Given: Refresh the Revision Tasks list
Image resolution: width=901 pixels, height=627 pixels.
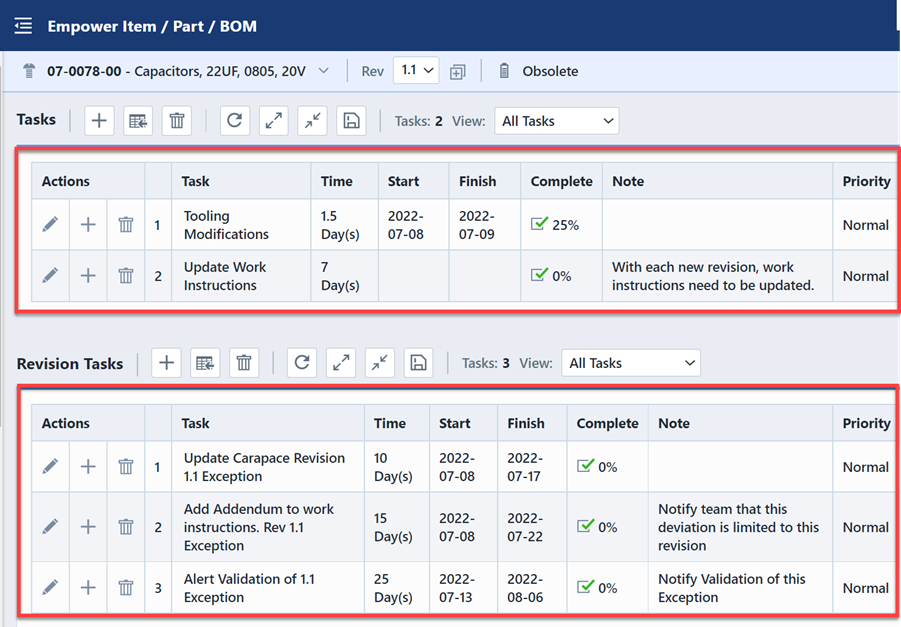Looking at the screenshot, I should click(302, 363).
